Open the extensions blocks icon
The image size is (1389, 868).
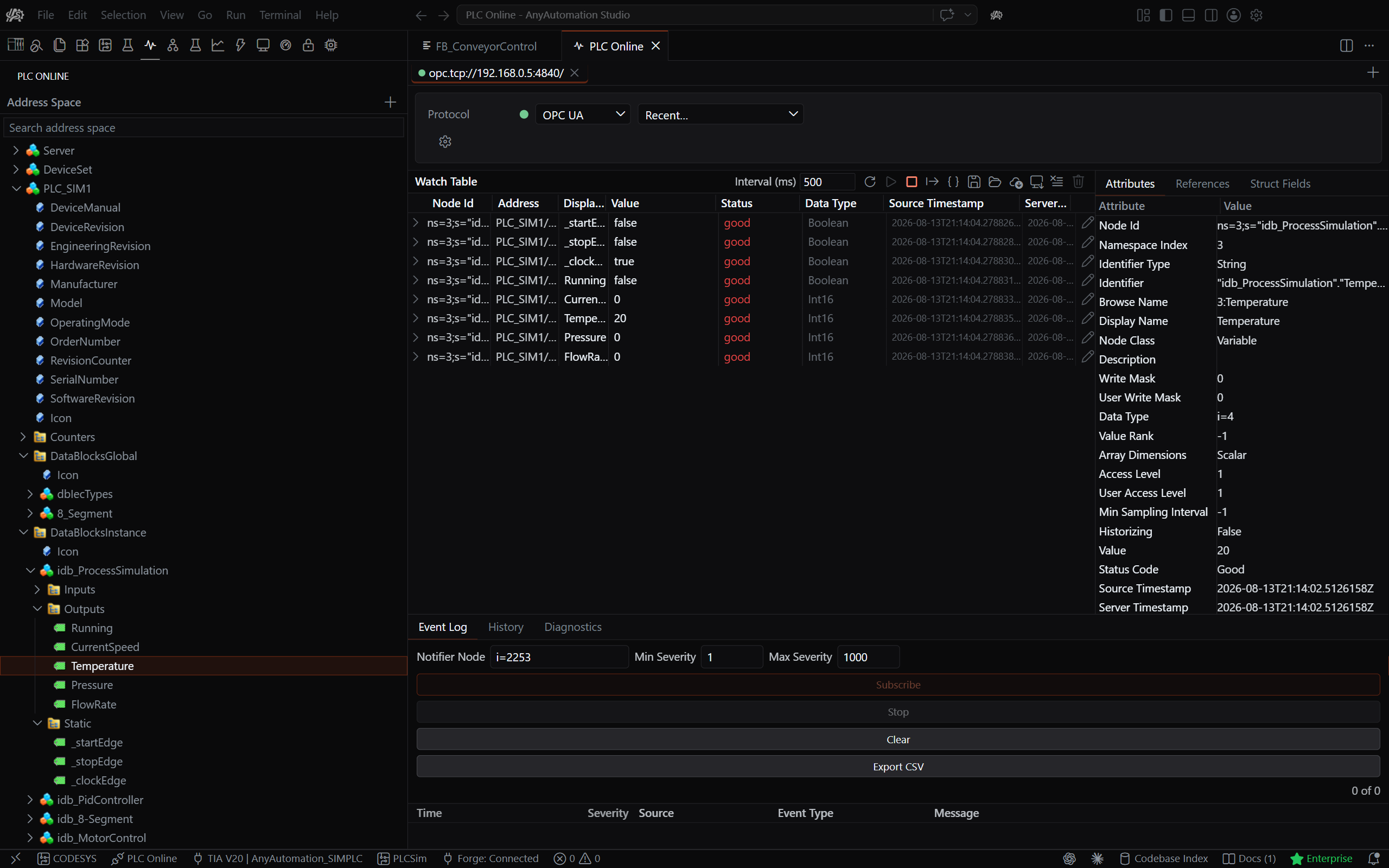[x=82, y=46]
